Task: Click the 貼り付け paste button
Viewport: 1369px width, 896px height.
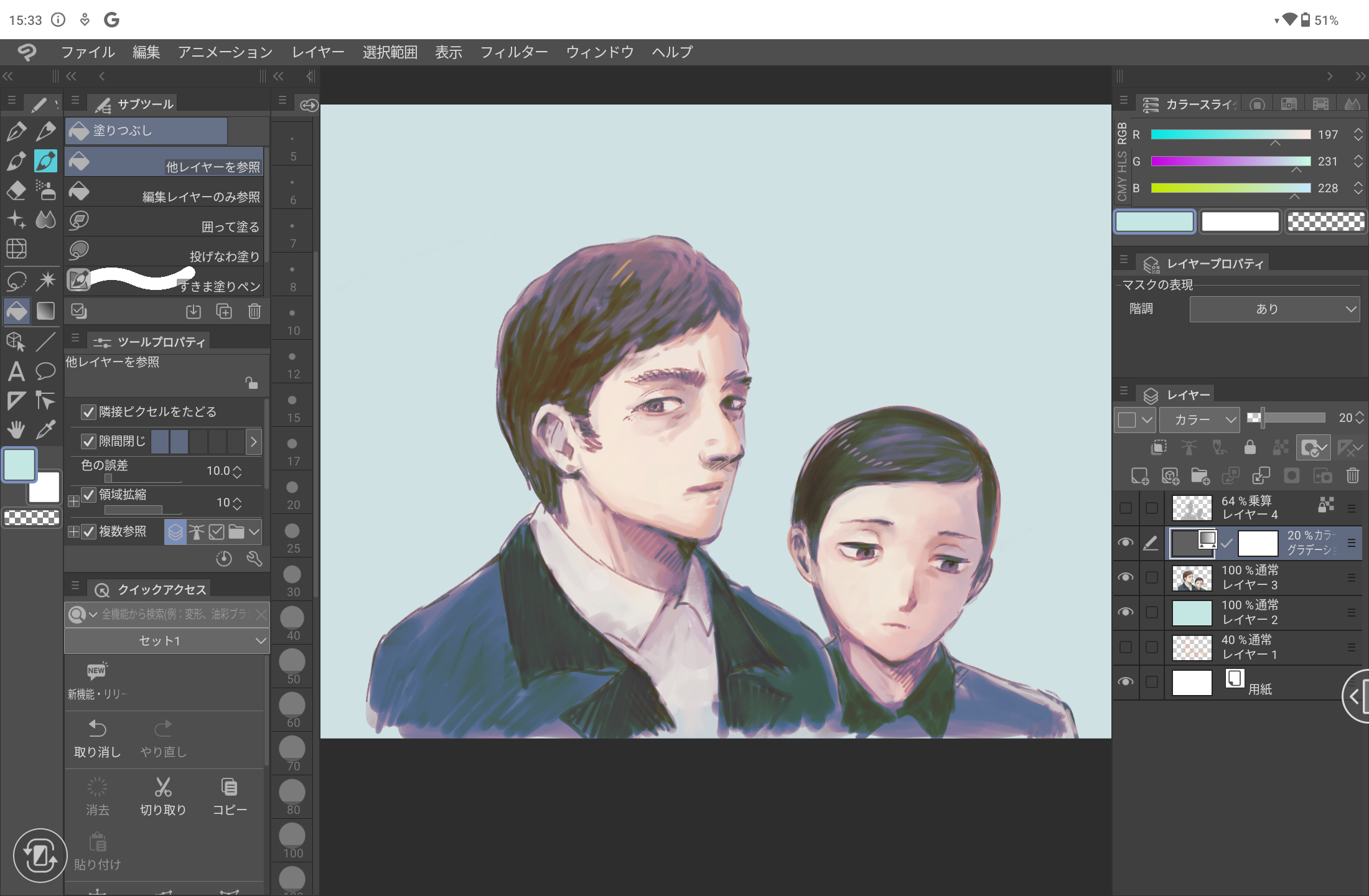Action: tap(98, 850)
